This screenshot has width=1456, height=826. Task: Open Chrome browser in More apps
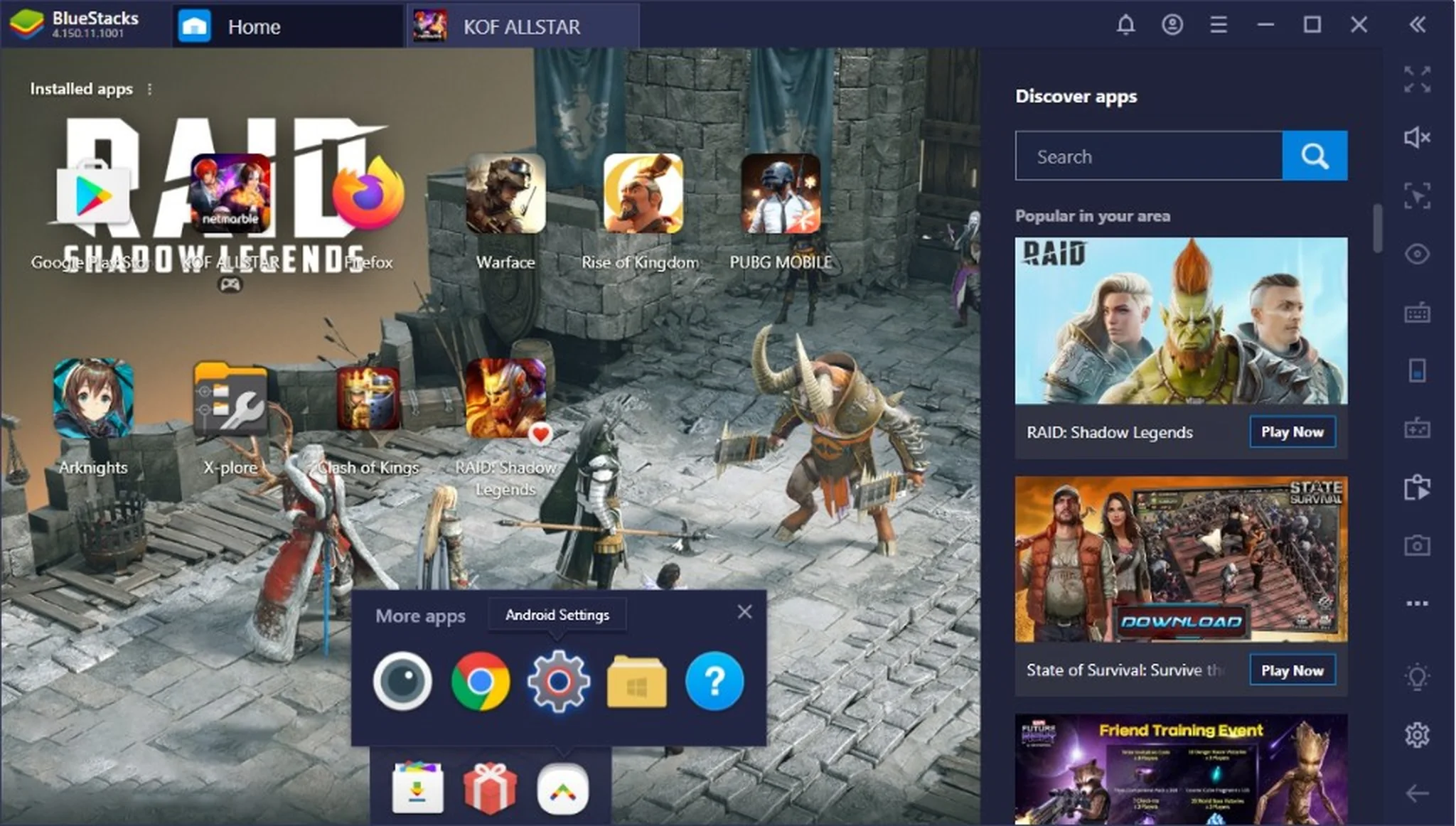[481, 681]
